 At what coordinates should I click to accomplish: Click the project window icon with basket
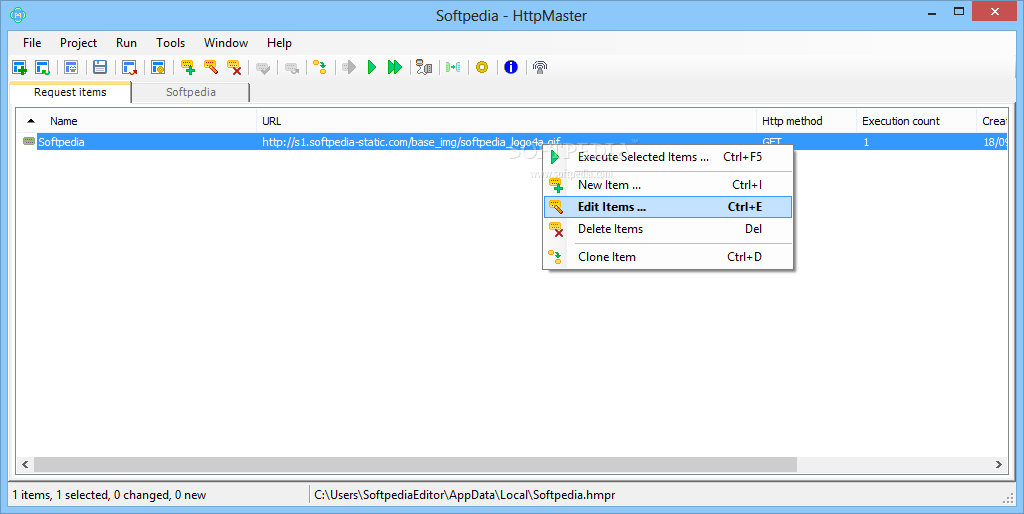71,67
